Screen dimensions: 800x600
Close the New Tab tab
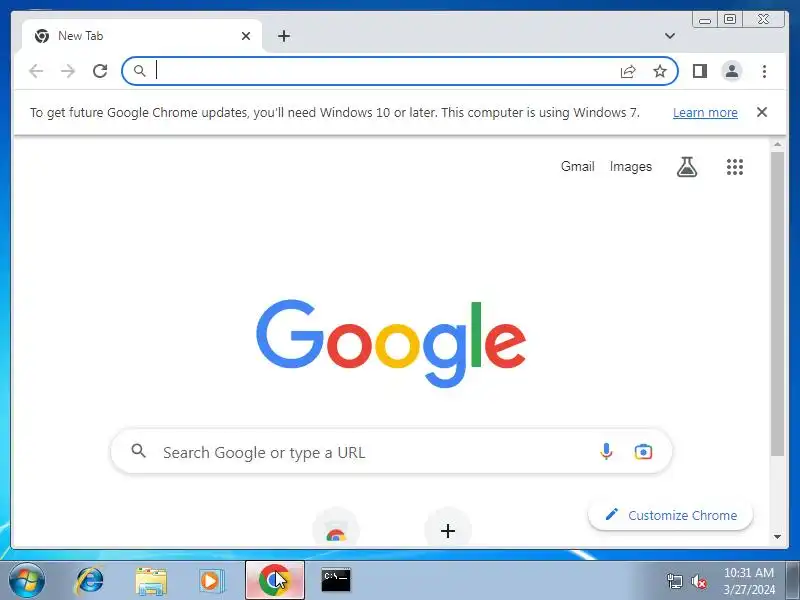pos(246,36)
